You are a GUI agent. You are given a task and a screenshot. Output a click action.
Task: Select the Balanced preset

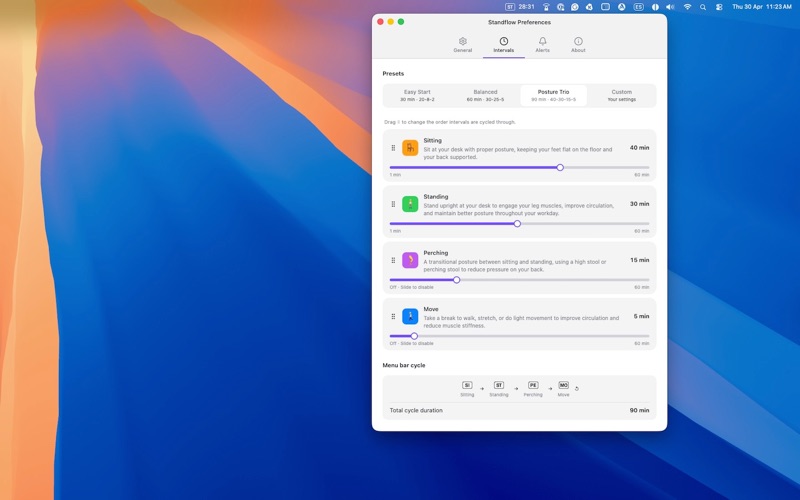pos(485,95)
